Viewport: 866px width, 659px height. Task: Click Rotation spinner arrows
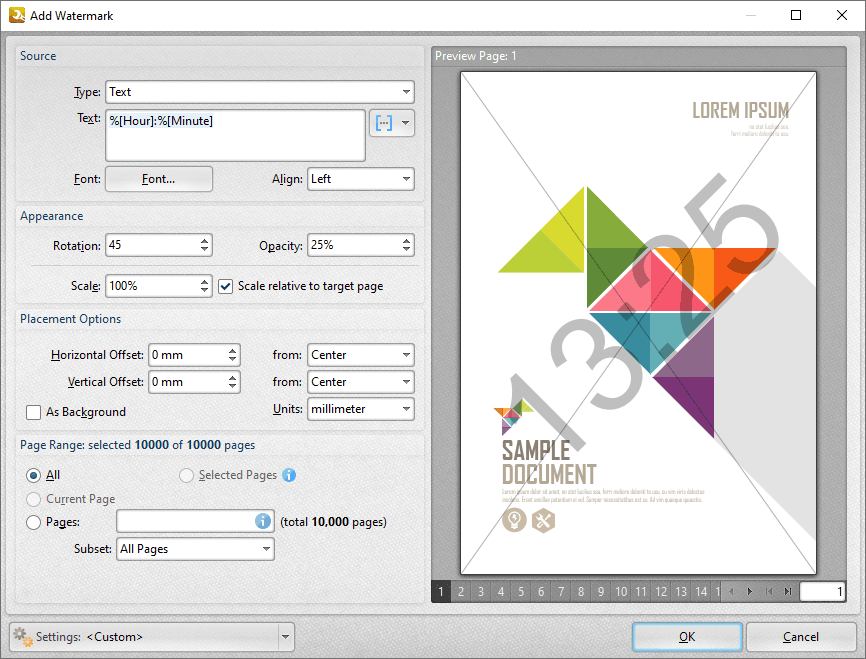[x=205, y=245]
